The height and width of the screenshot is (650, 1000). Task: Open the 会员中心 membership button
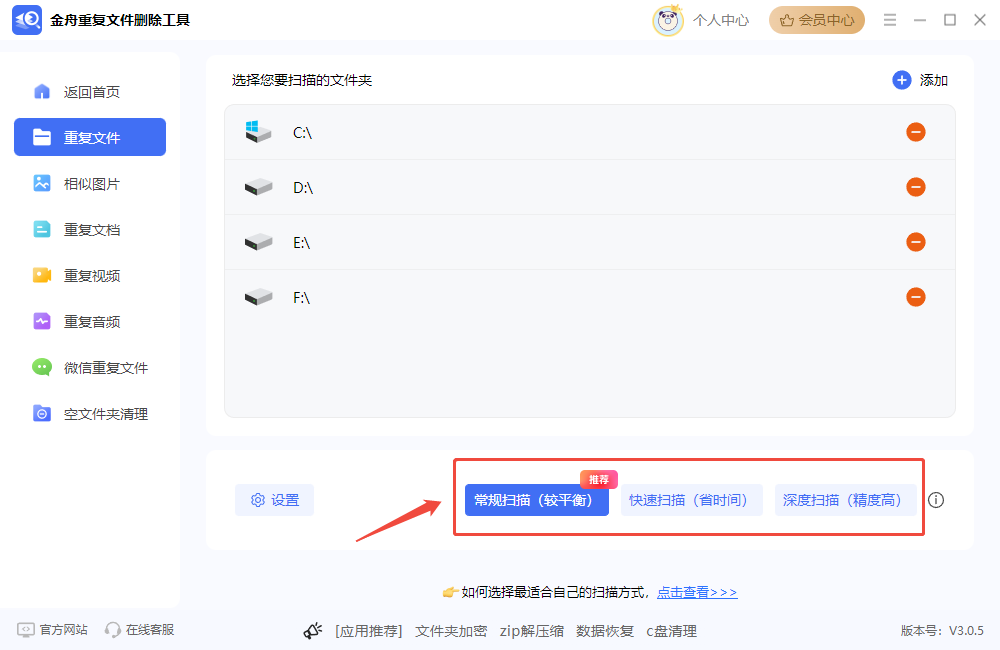click(x=816, y=20)
